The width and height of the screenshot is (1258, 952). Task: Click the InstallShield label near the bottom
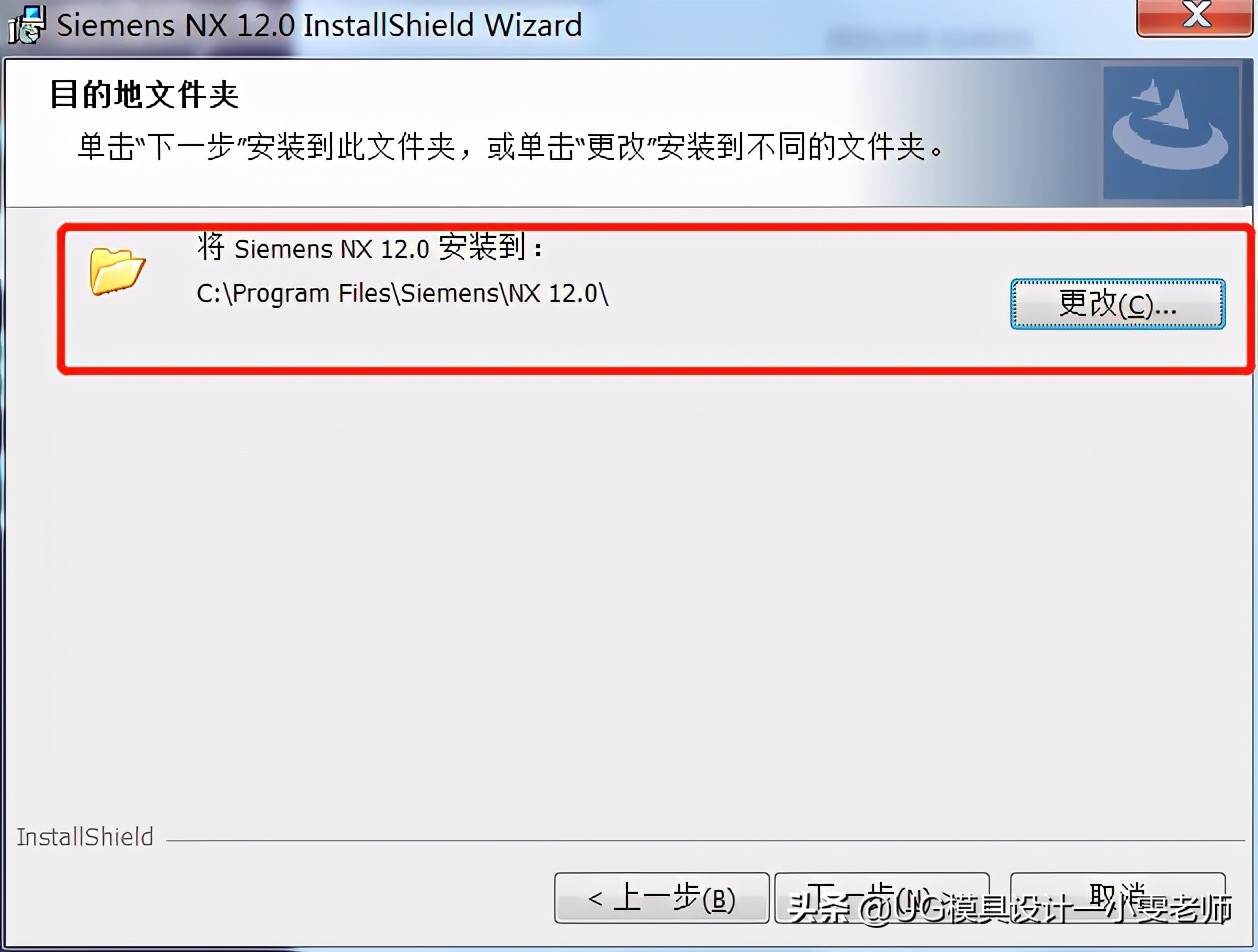(85, 837)
